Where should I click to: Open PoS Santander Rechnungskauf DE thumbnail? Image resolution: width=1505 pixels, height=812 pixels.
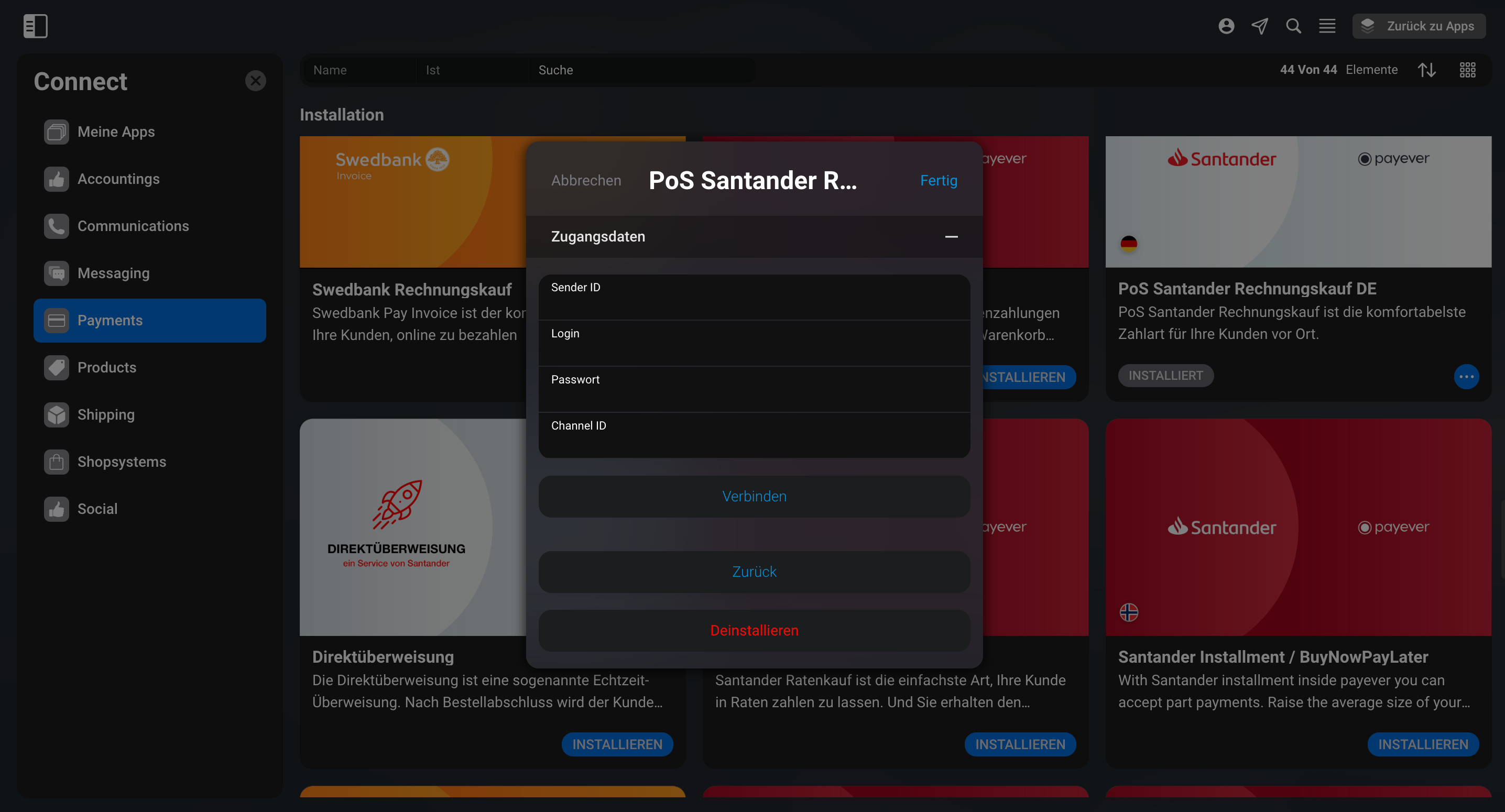point(1298,202)
